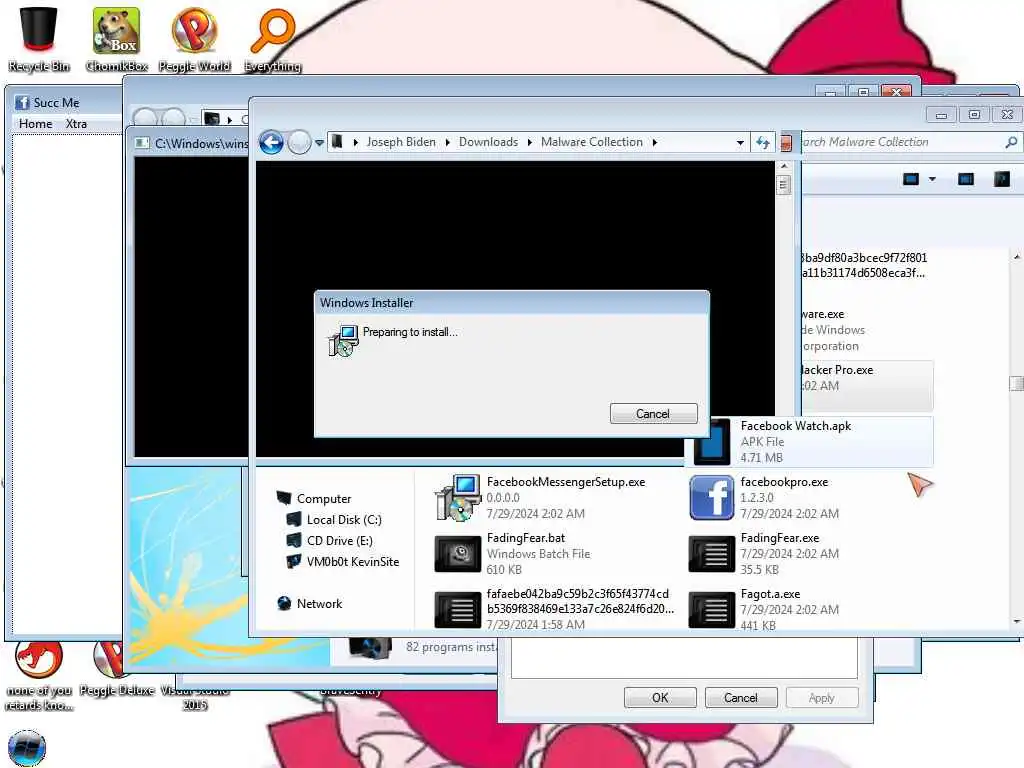Toggle the preview pane icon

point(966,179)
